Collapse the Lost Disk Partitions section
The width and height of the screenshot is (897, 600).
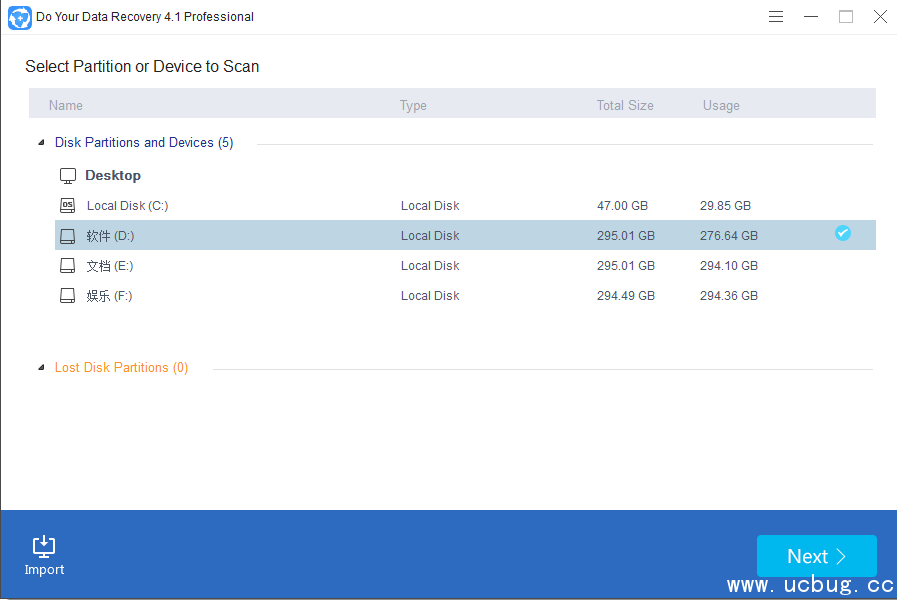(x=41, y=368)
